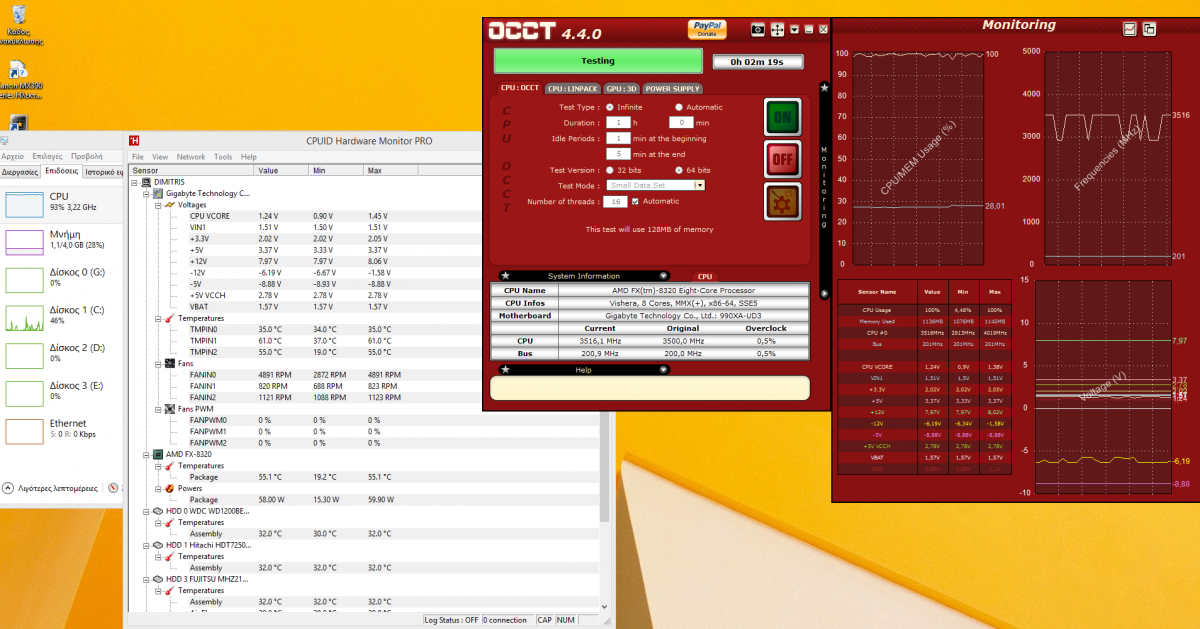Viewport: 1200px width, 629px height.
Task: Collapse the Voltages tree node
Action: [157, 204]
